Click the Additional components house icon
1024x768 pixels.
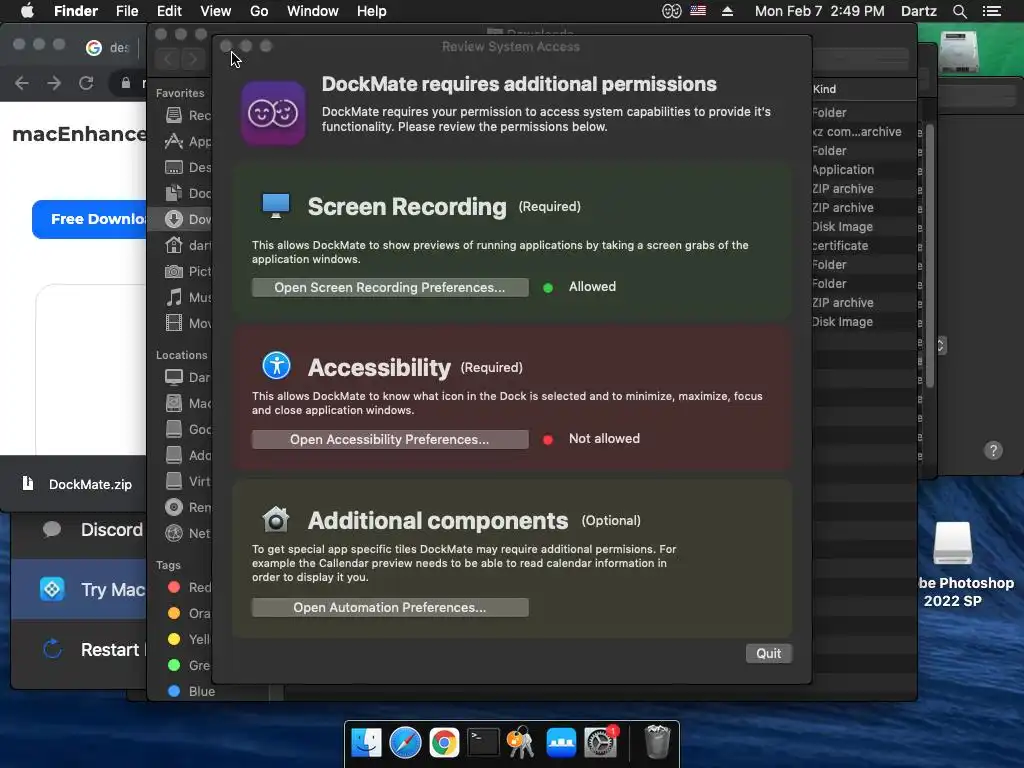click(276, 520)
